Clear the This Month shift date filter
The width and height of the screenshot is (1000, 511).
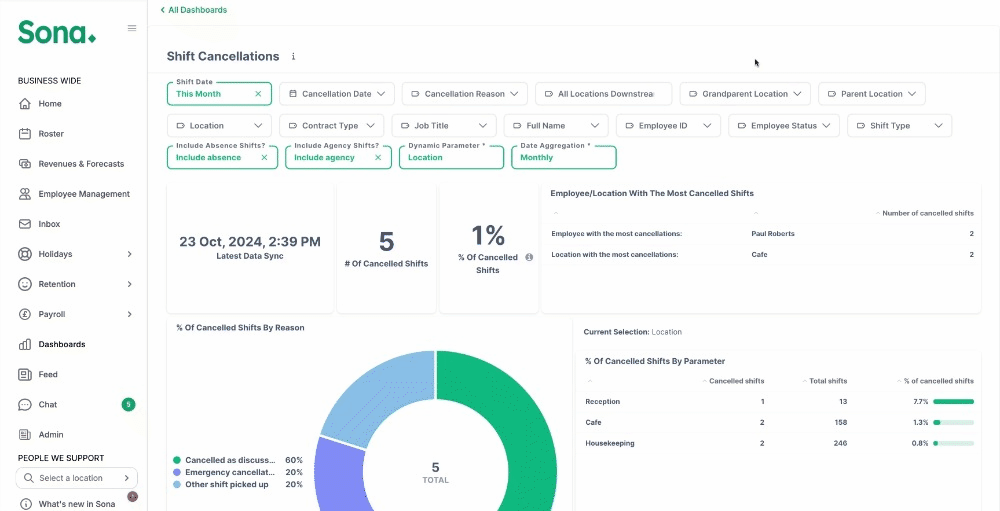[258, 94]
